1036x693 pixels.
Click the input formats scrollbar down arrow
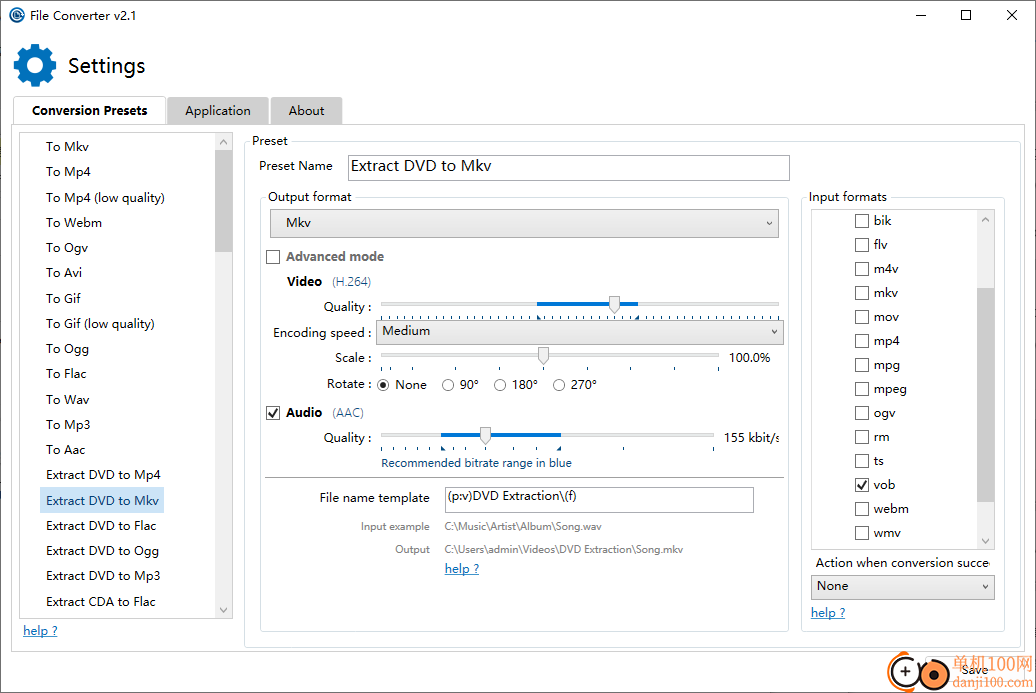tap(985, 541)
